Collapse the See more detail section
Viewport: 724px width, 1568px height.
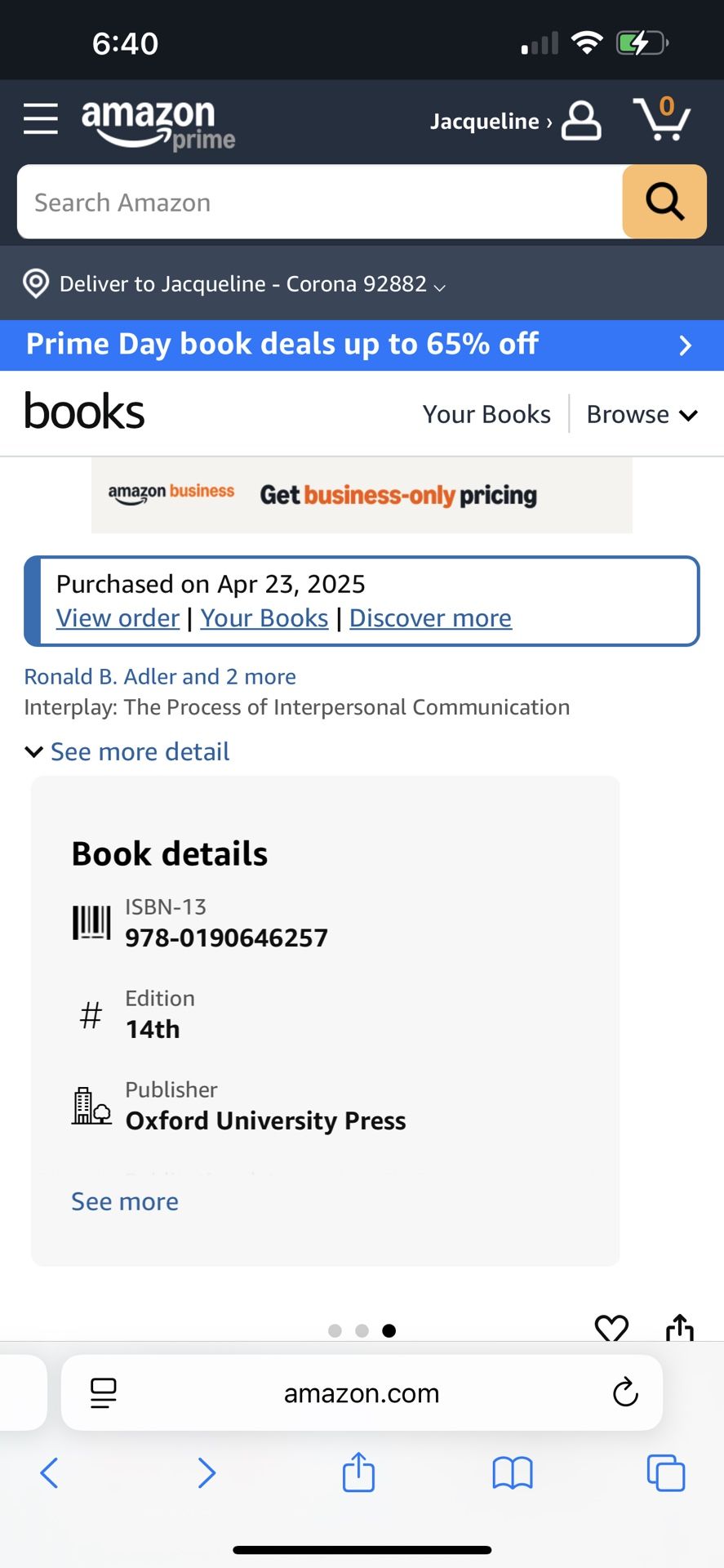point(127,751)
